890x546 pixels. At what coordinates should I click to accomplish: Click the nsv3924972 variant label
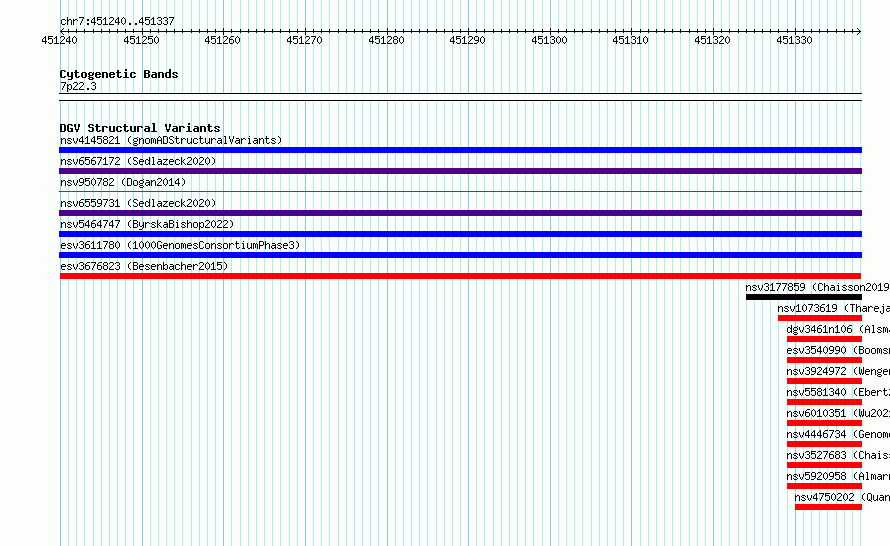[838, 371]
